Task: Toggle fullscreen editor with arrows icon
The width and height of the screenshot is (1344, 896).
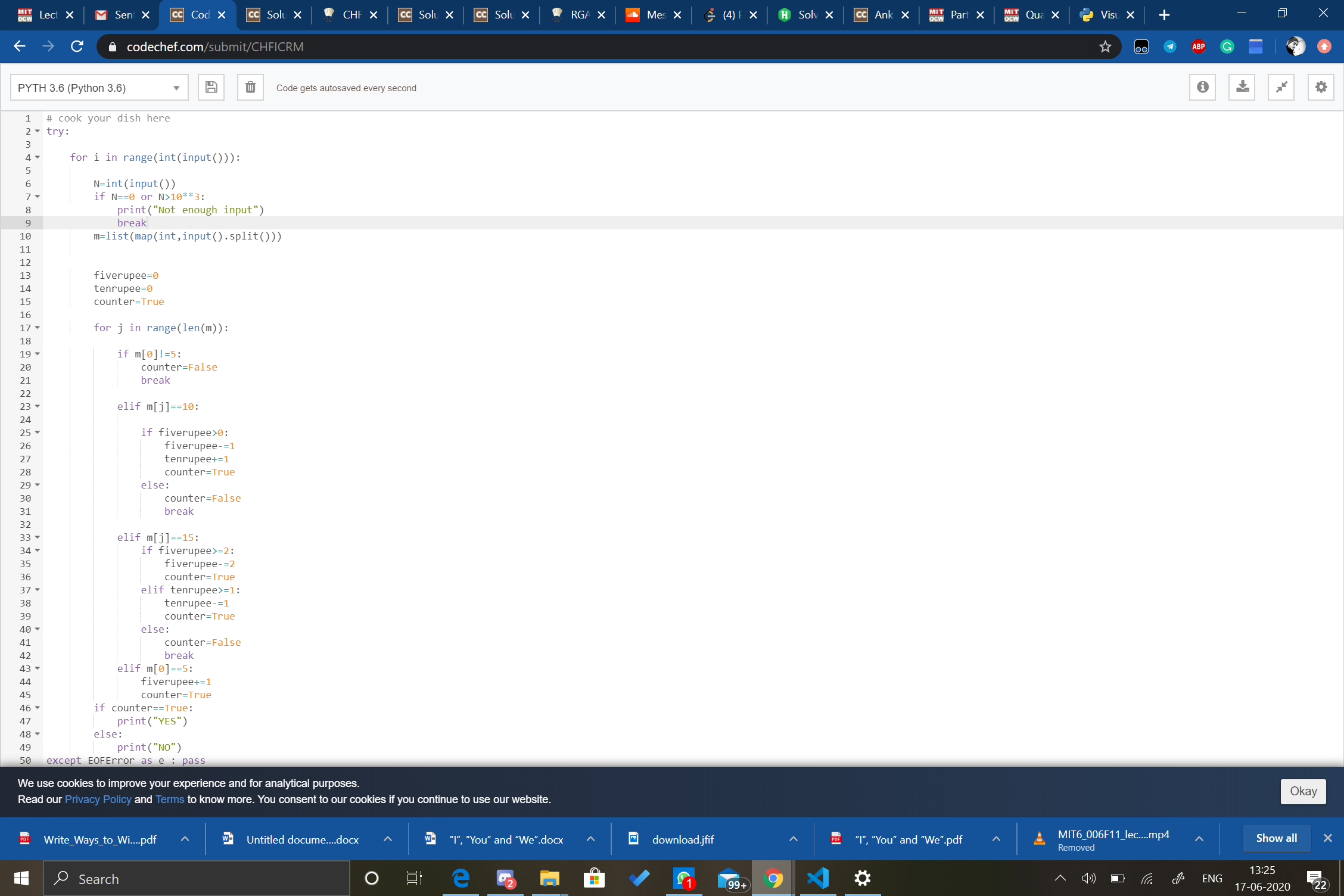Action: pyautogui.click(x=1281, y=88)
